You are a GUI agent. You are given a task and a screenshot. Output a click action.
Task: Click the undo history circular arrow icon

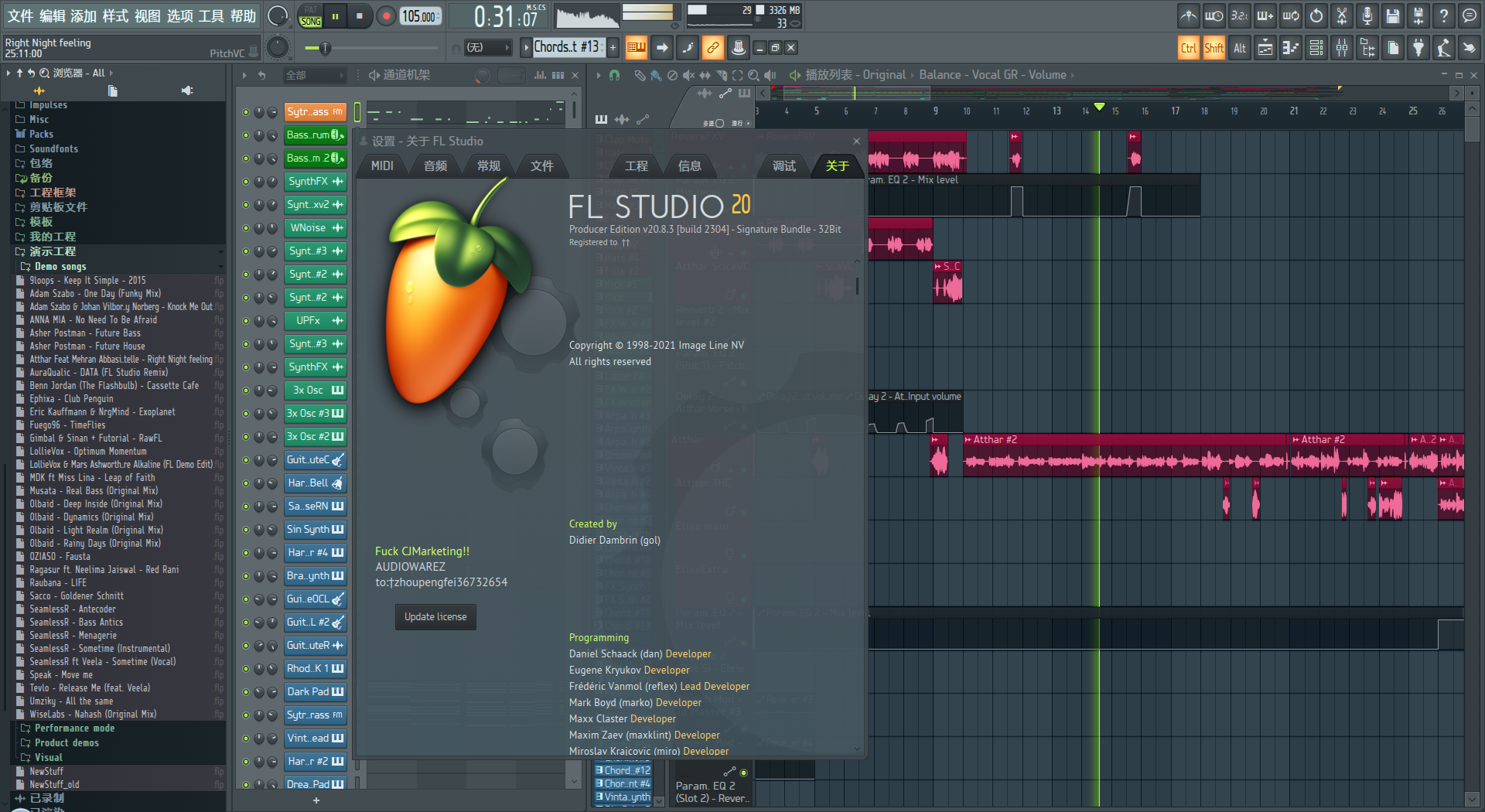click(1316, 15)
